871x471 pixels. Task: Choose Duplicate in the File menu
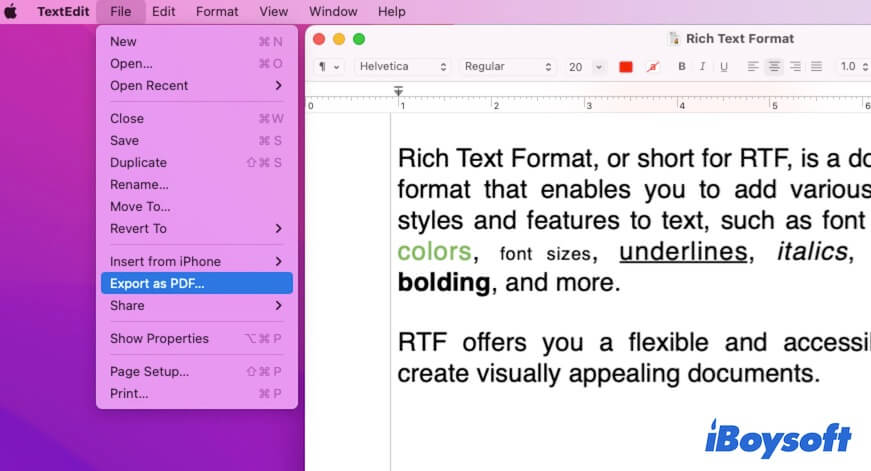(197, 163)
